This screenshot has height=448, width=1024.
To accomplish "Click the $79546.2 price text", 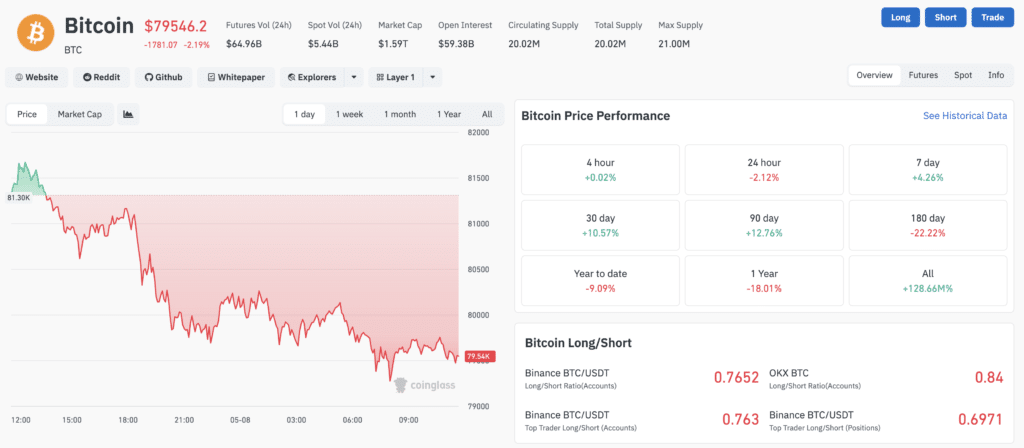I will (176, 26).
